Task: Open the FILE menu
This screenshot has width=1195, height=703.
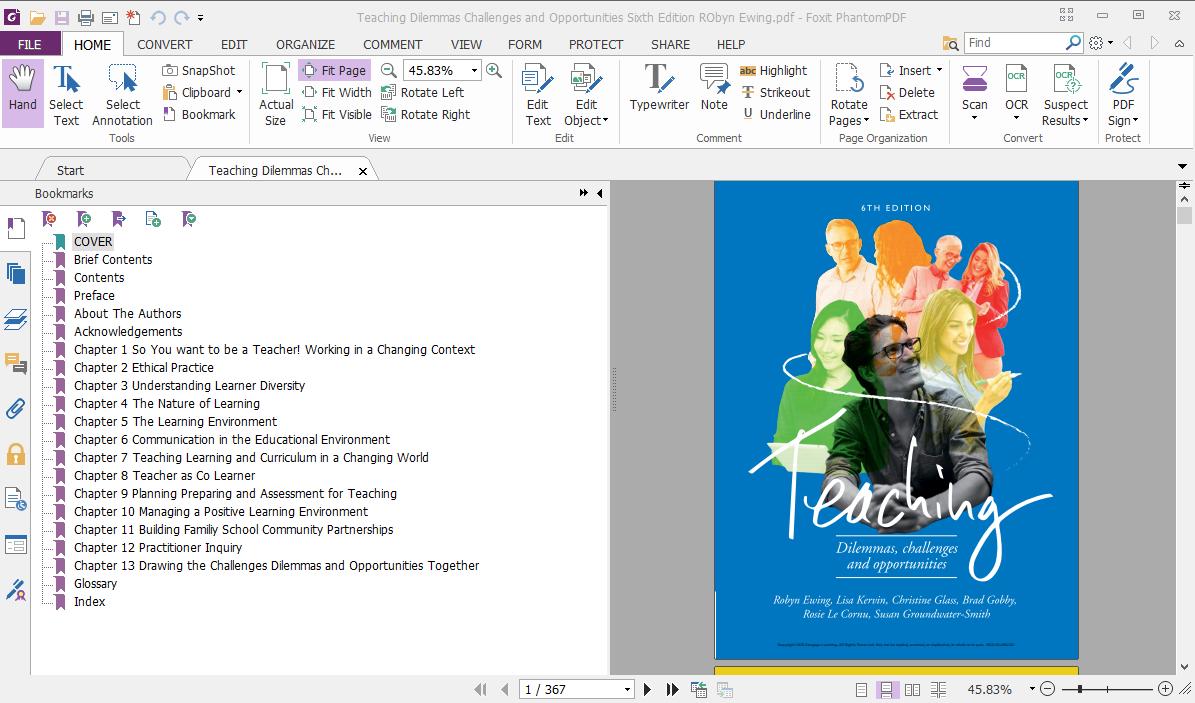Action: 30,44
